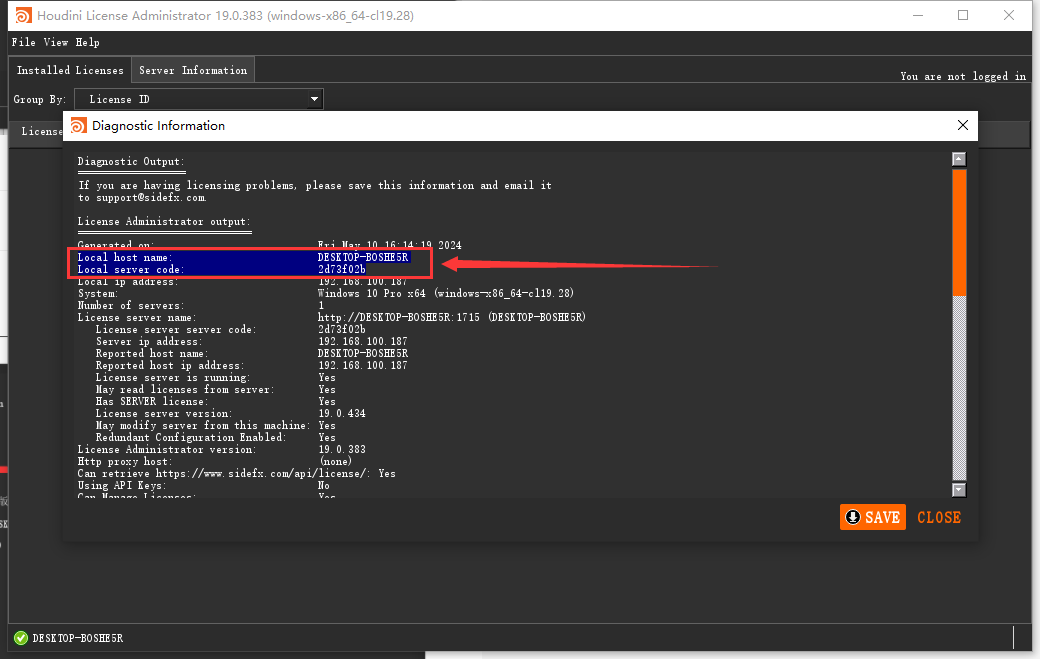Viewport: 1040px width, 659px height.
Task: Click the orange scrollbar thumb
Action: pos(959,230)
